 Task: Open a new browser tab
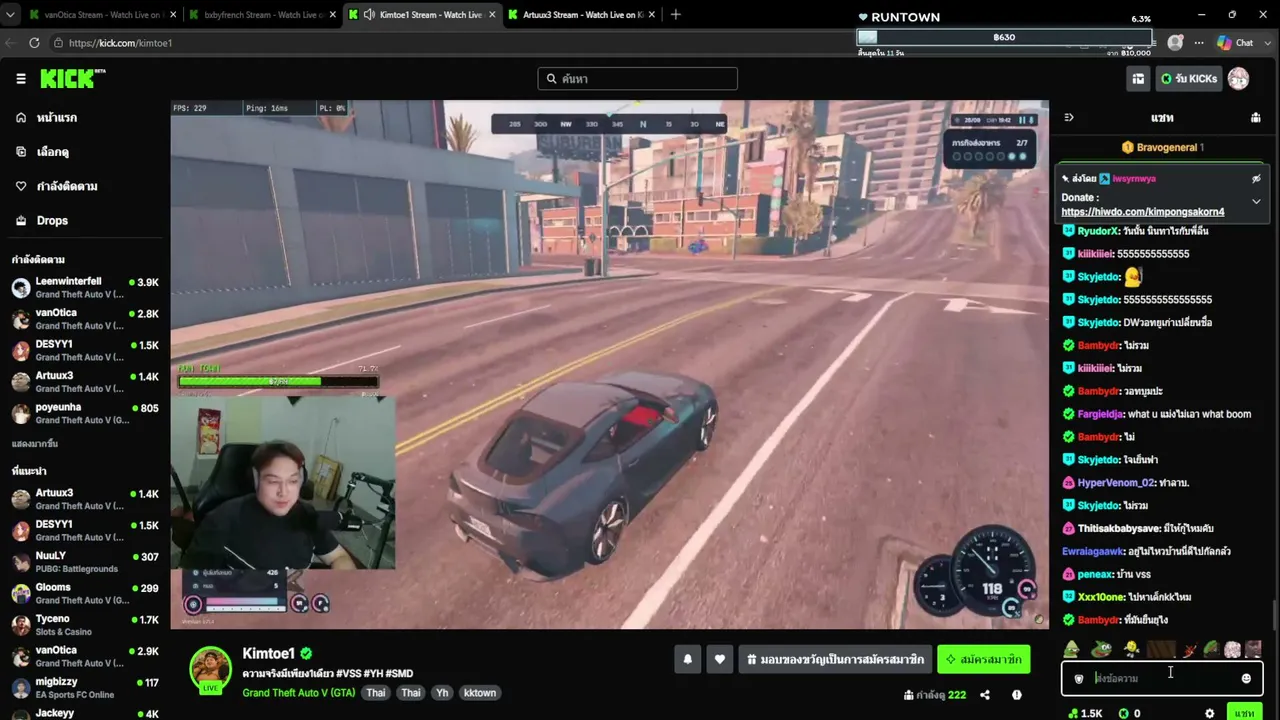click(675, 15)
